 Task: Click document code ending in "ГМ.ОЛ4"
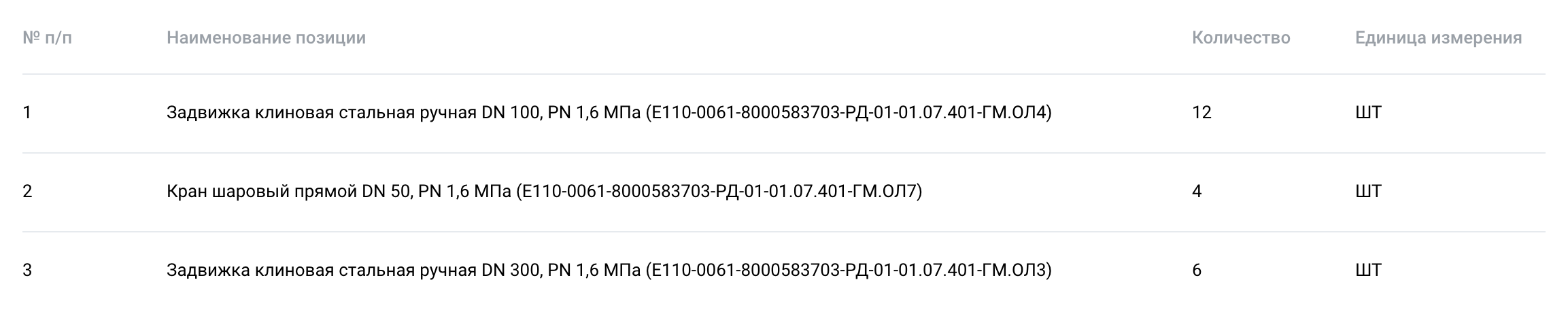(x=849, y=113)
